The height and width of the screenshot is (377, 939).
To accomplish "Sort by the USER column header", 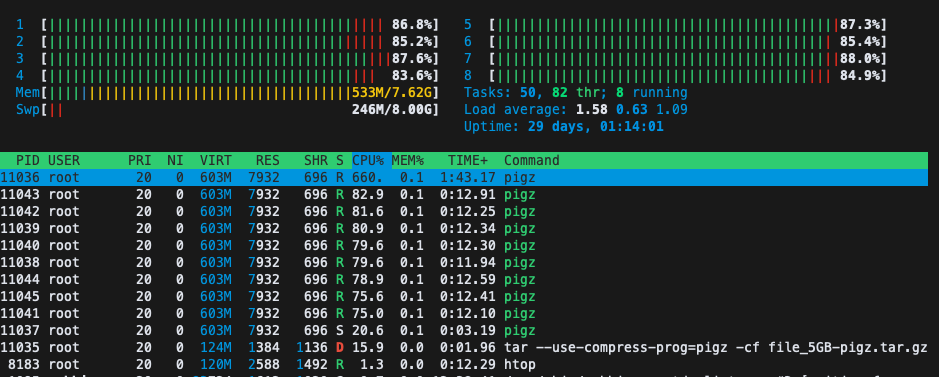I will [x=64, y=160].
